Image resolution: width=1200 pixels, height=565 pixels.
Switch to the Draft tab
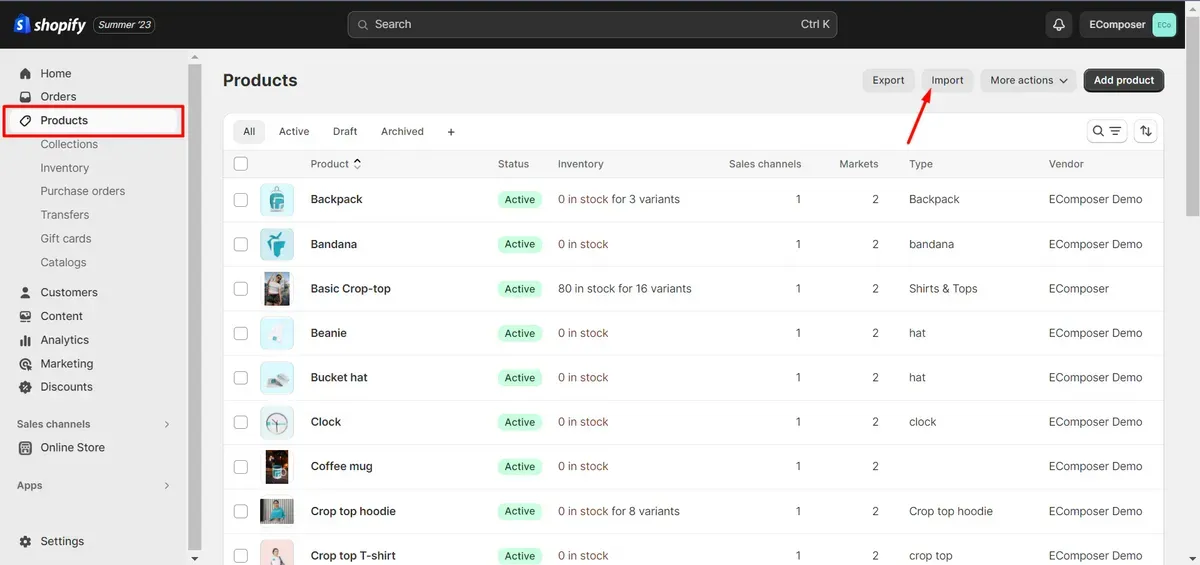345,132
